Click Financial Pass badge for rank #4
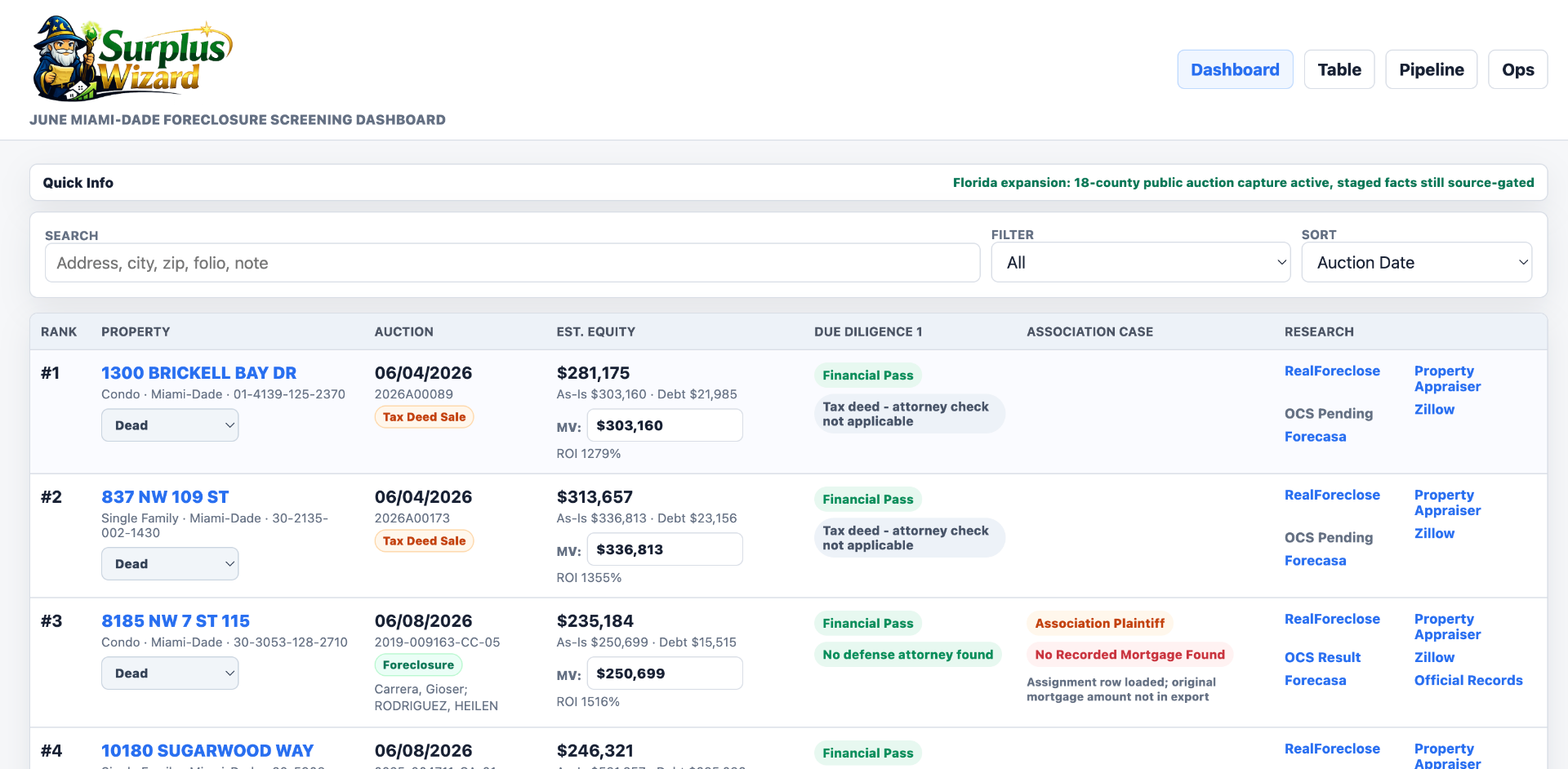Viewport: 1568px width, 769px height. [x=867, y=753]
